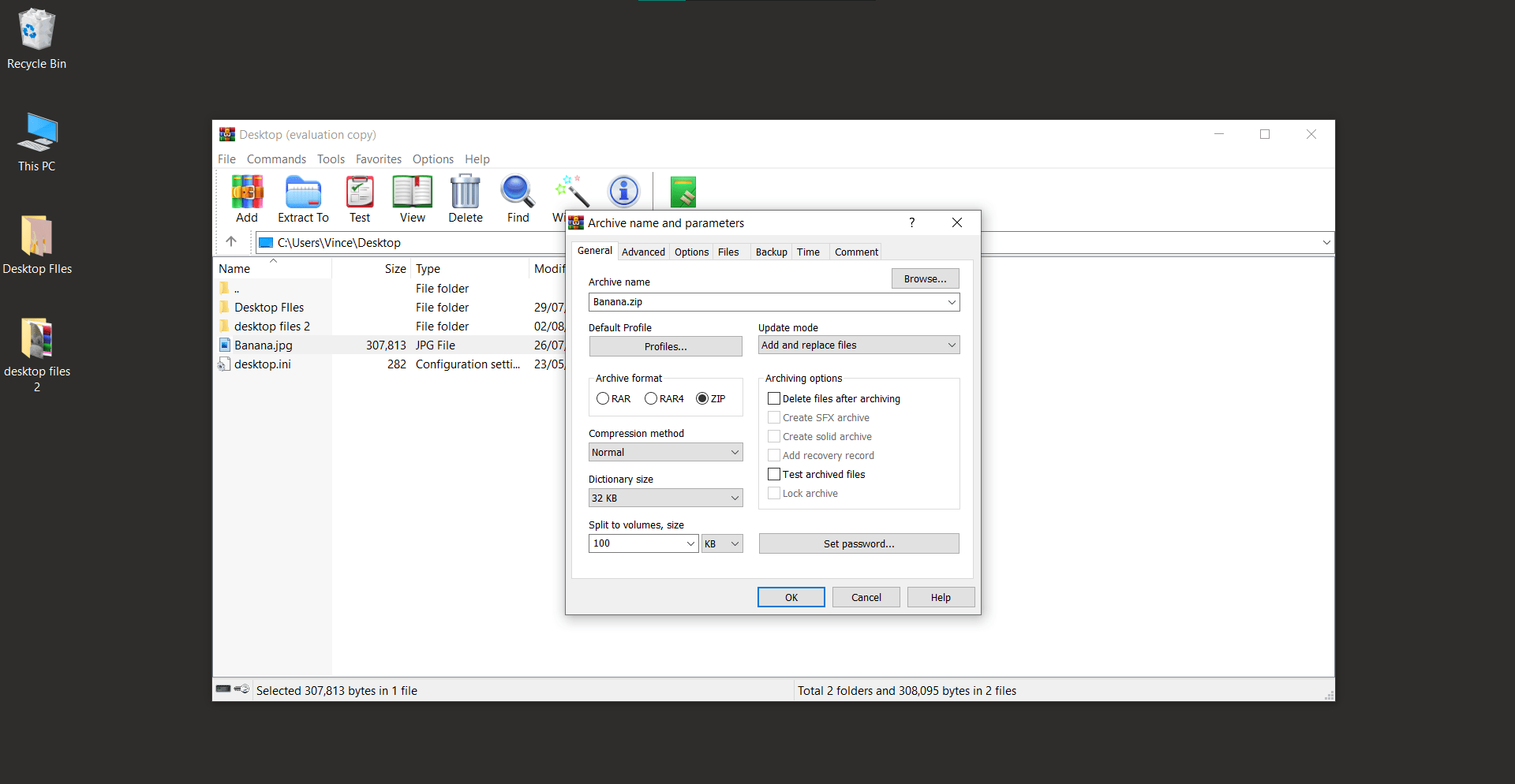Uncheck Test archived files
This screenshot has height=784, width=1515.
[774, 474]
